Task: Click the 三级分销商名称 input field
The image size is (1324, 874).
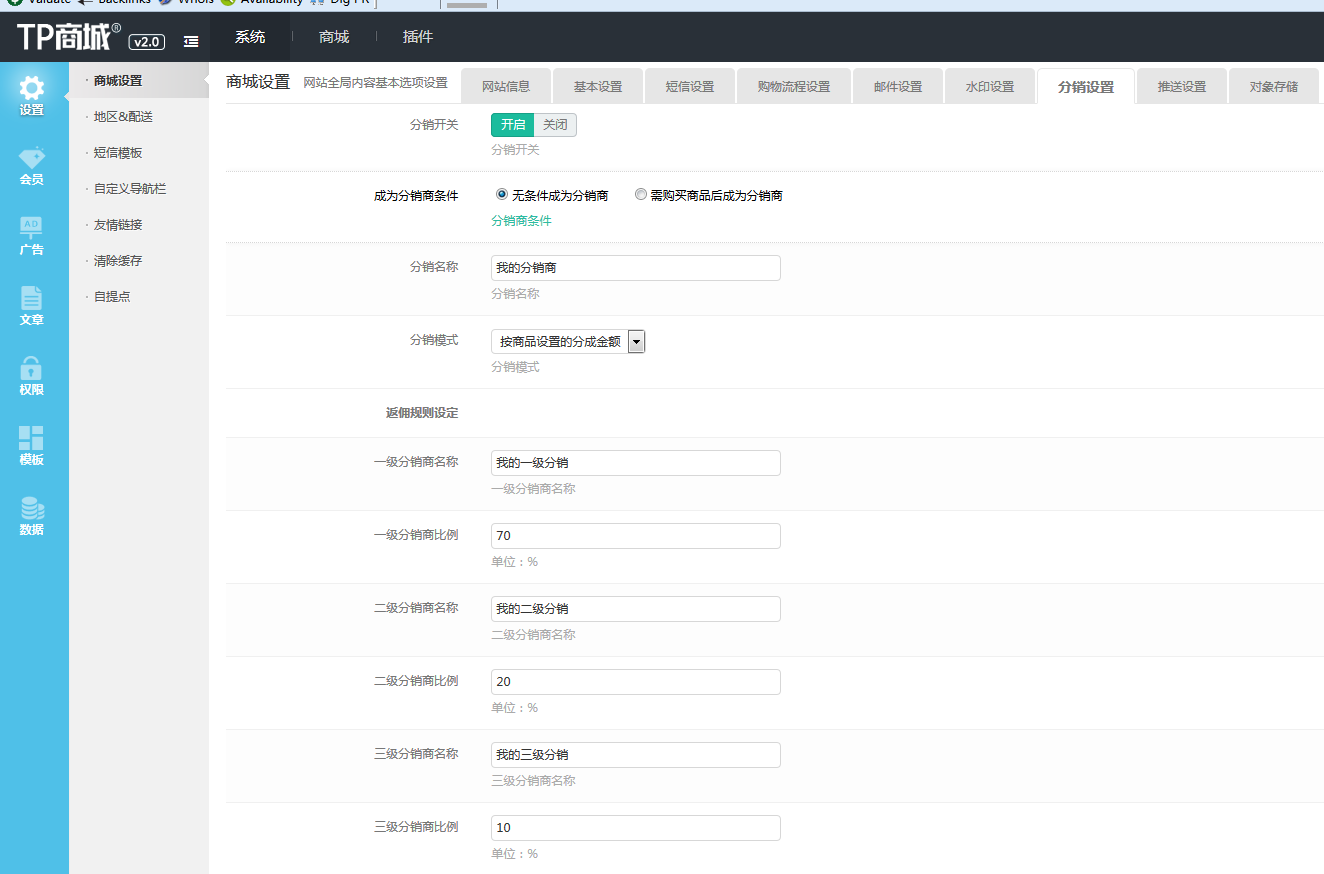Action: click(x=636, y=755)
